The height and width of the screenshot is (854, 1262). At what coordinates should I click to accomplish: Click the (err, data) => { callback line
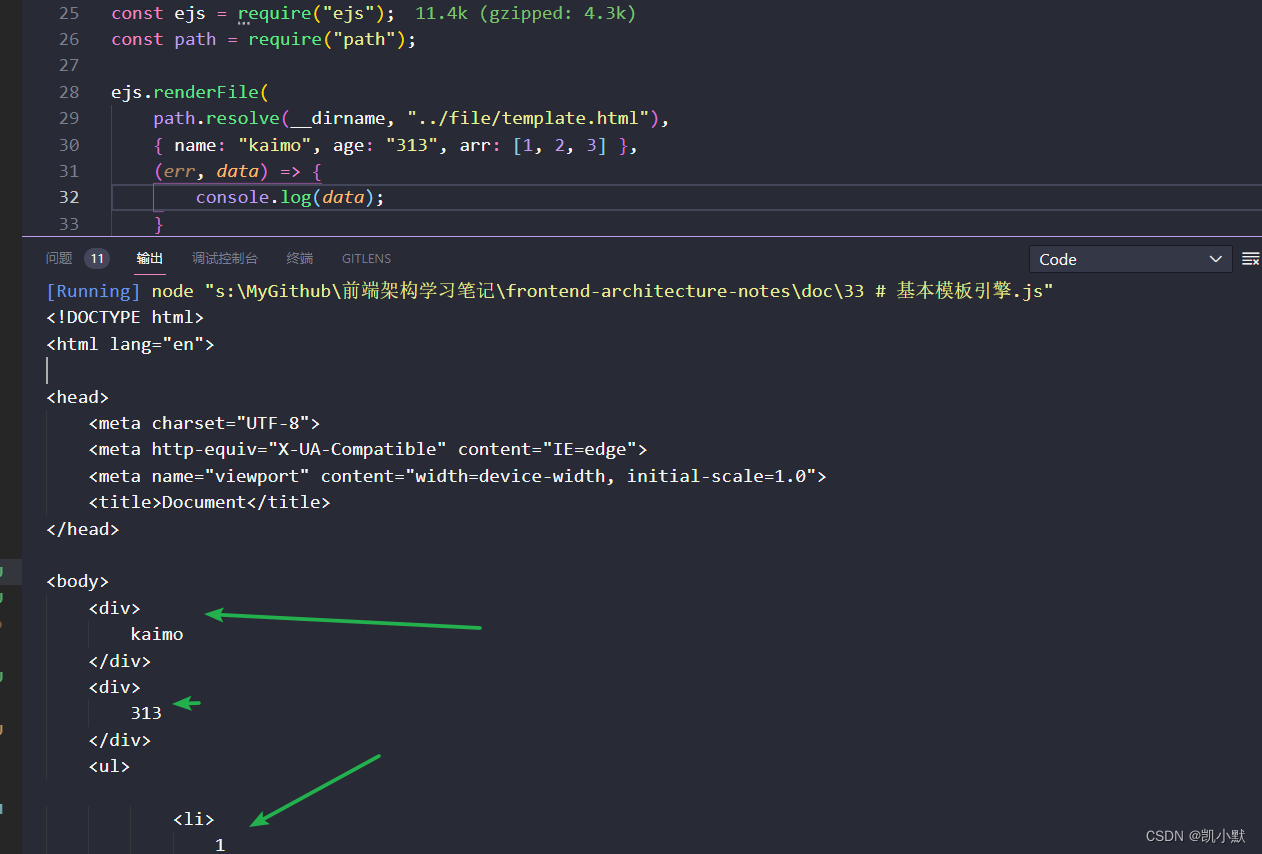click(237, 171)
